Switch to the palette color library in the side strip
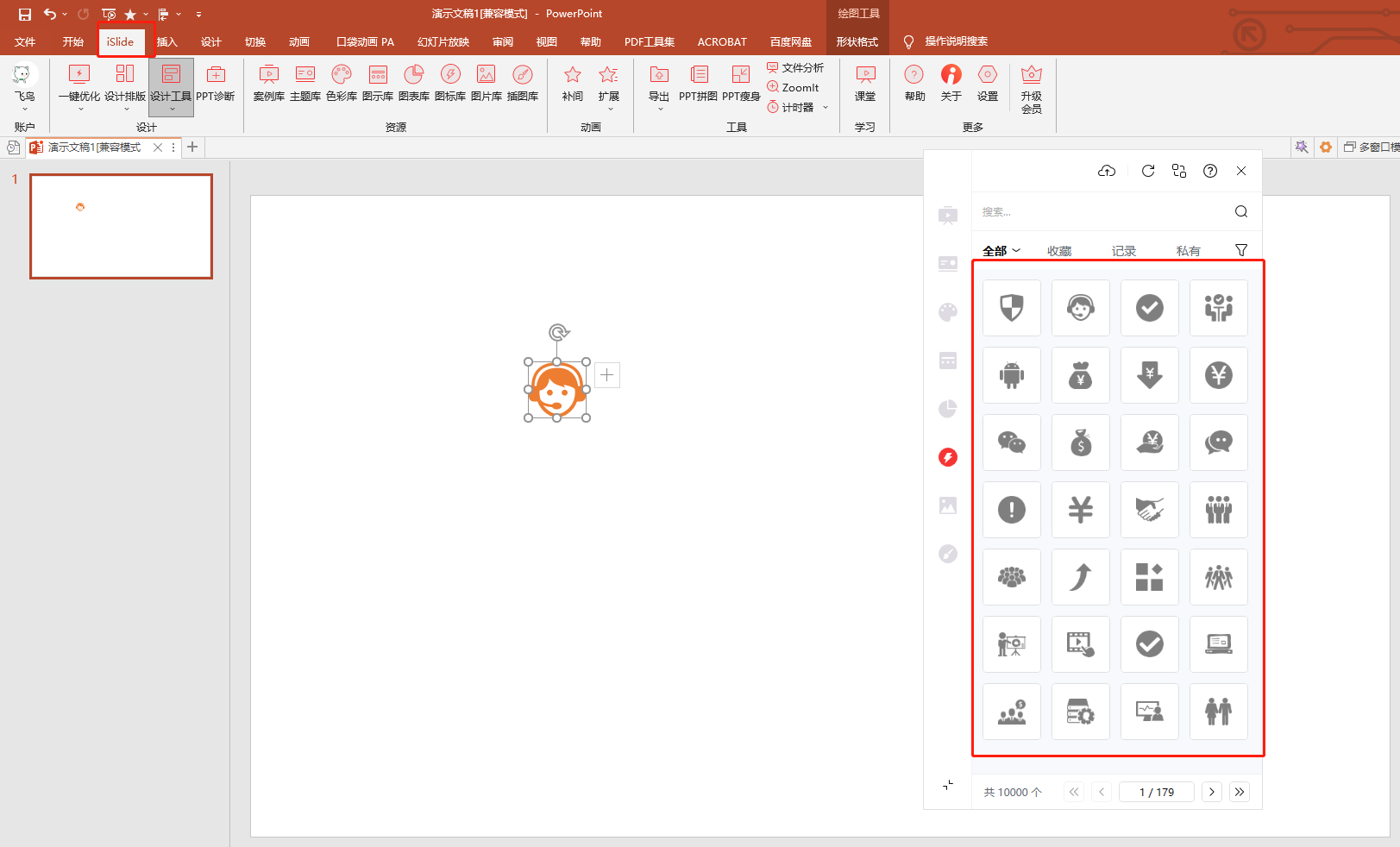 (948, 312)
